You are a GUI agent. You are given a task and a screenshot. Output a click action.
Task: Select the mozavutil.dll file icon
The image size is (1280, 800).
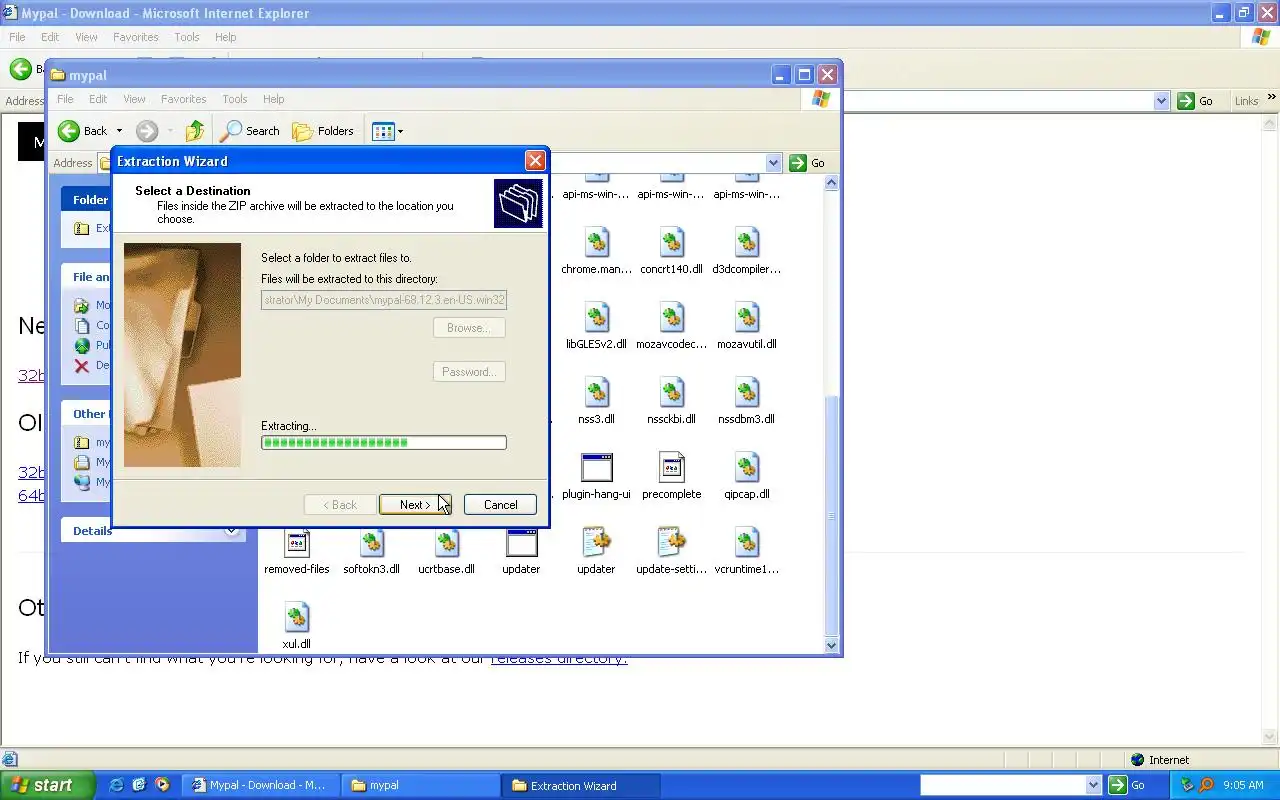746,317
